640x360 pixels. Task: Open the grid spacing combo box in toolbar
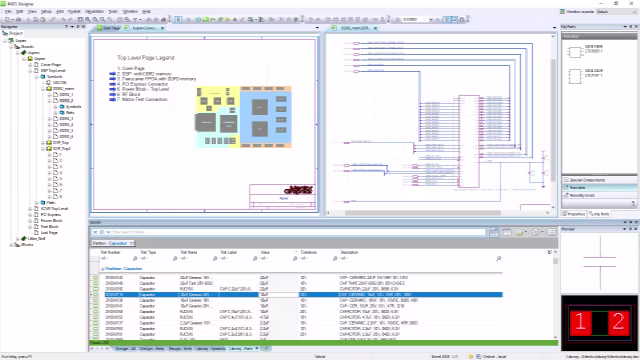click(431, 19)
